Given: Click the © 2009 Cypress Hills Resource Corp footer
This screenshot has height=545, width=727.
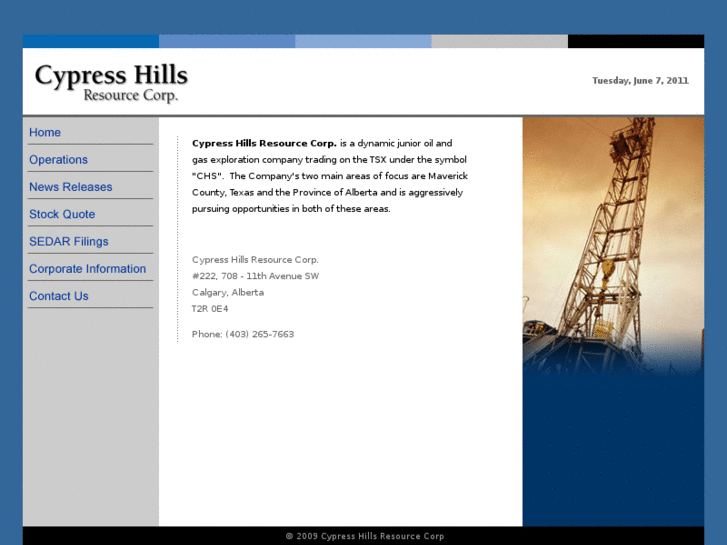Looking at the screenshot, I should tap(365, 536).
